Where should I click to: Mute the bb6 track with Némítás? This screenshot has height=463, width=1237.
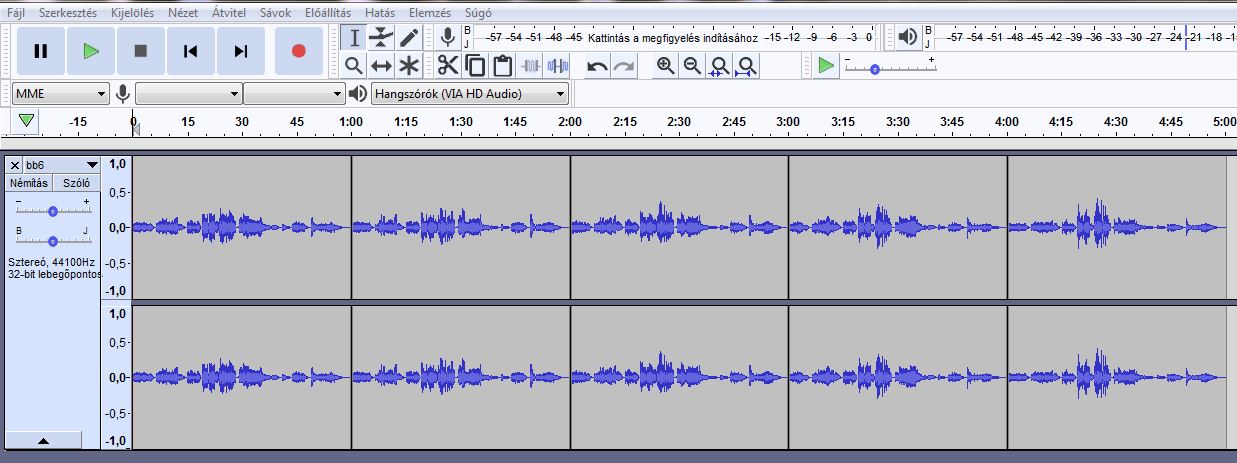click(x=29, y=183)
